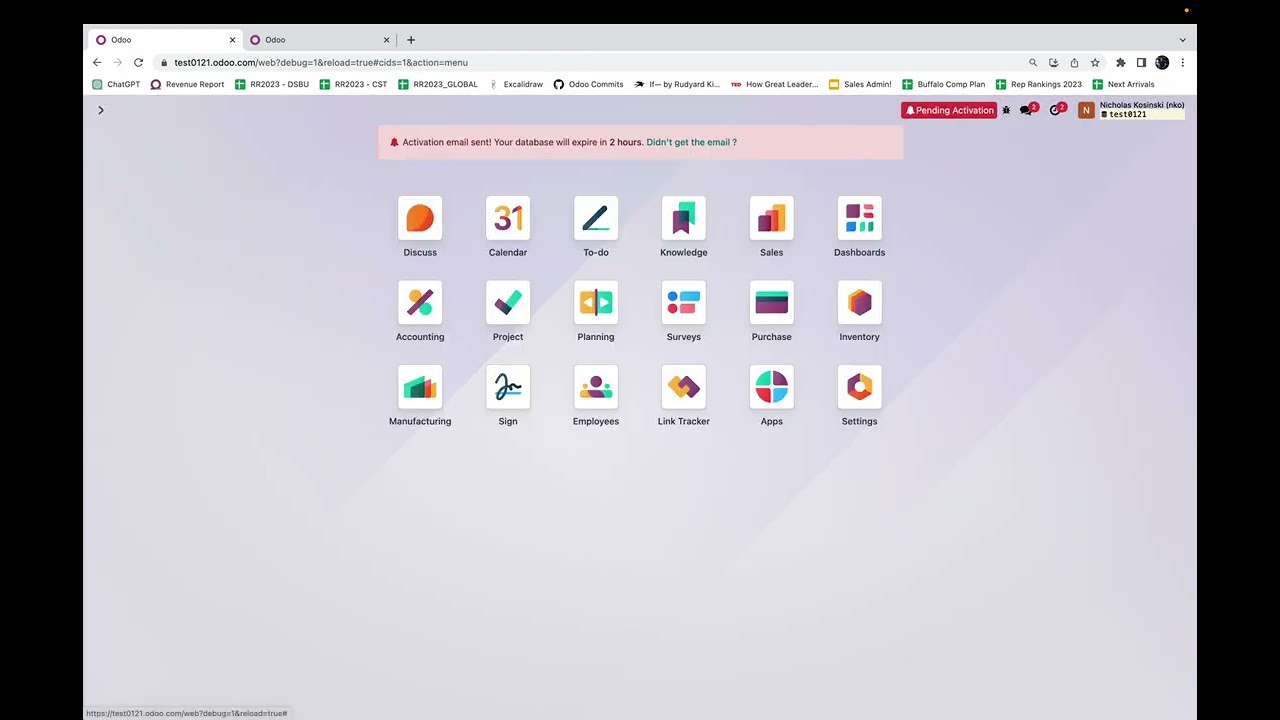This screenshot has width=1280, height=720.
Task: Launch the Accounting app
Action: point(420,302)
